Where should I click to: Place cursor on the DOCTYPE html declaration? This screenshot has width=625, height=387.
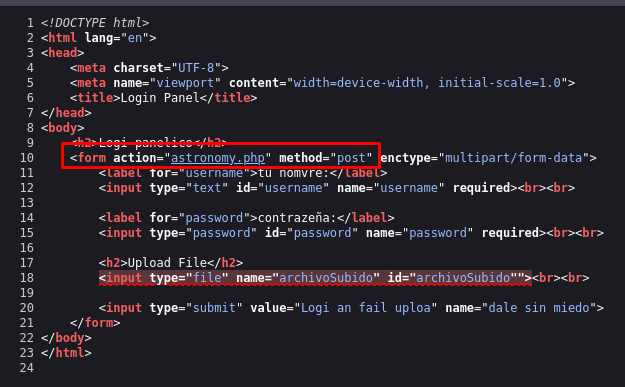pos(95,23)
